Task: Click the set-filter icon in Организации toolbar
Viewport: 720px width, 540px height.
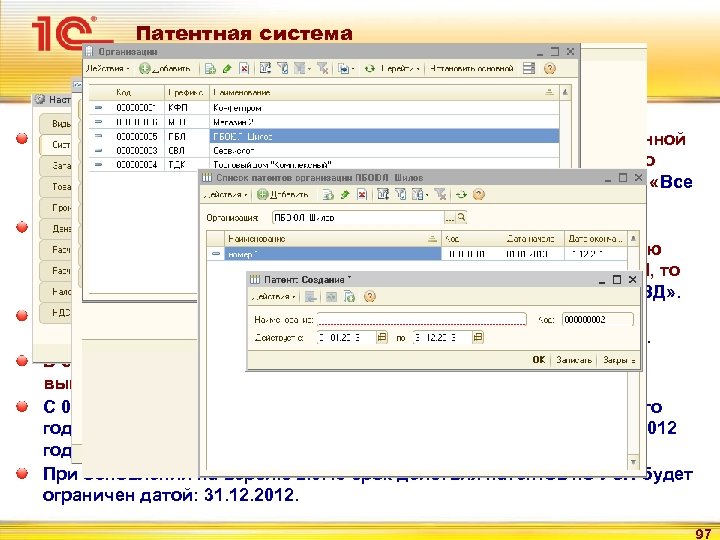Action: [282, 68]
